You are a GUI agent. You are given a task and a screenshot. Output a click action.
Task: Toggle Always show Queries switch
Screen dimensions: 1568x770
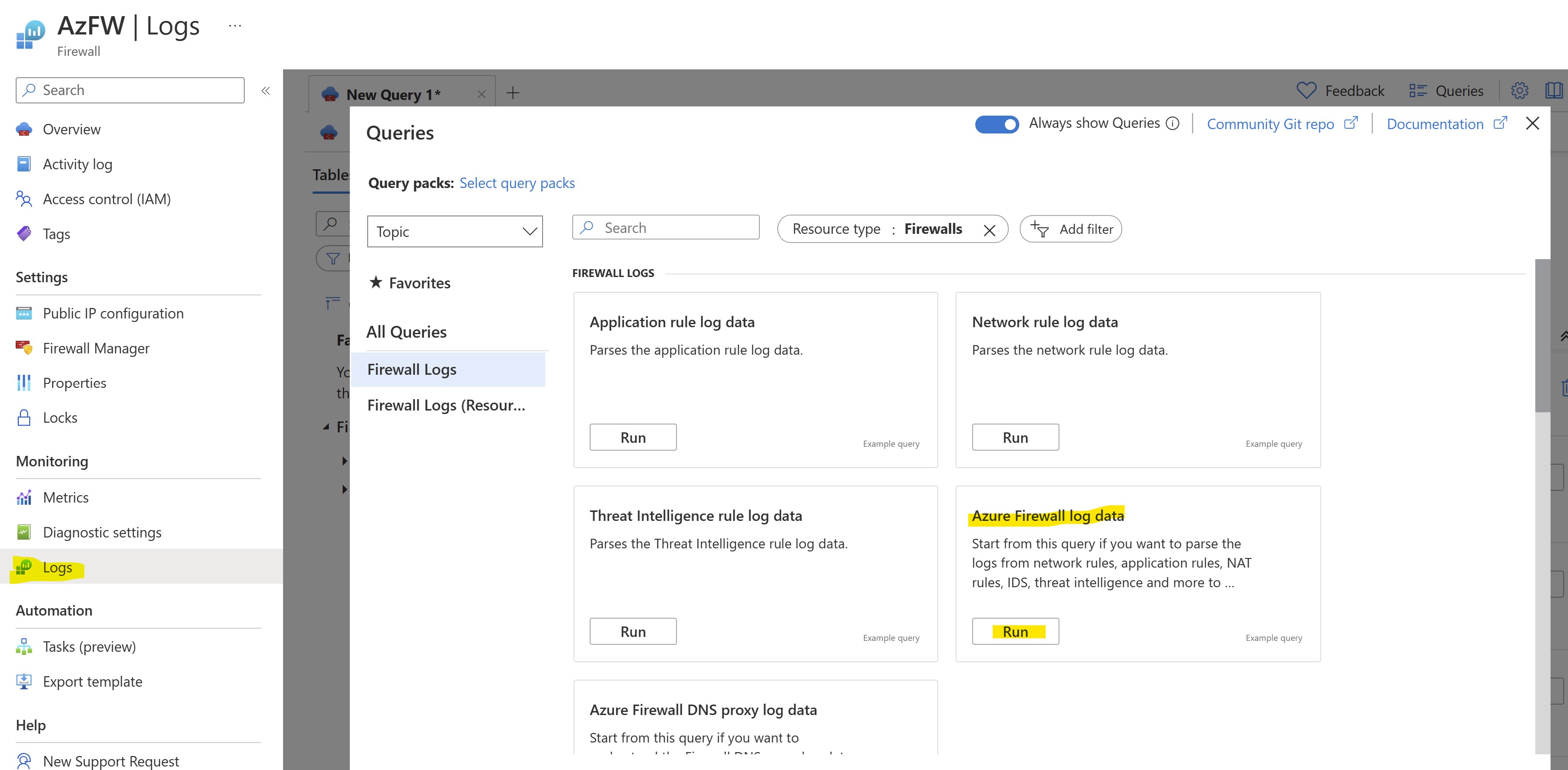997,124
